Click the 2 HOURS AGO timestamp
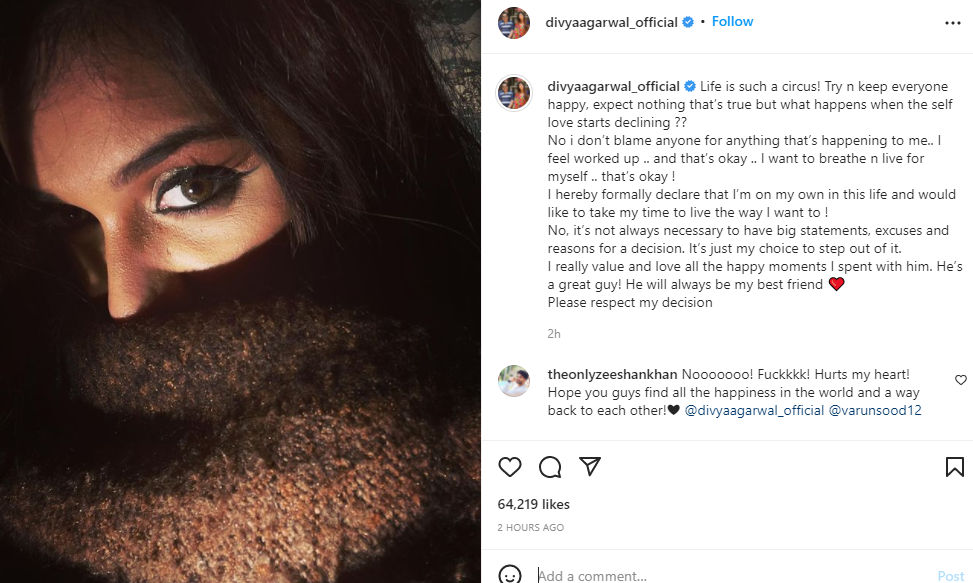This screenshot has width=973, height=583. coord(531,527)
